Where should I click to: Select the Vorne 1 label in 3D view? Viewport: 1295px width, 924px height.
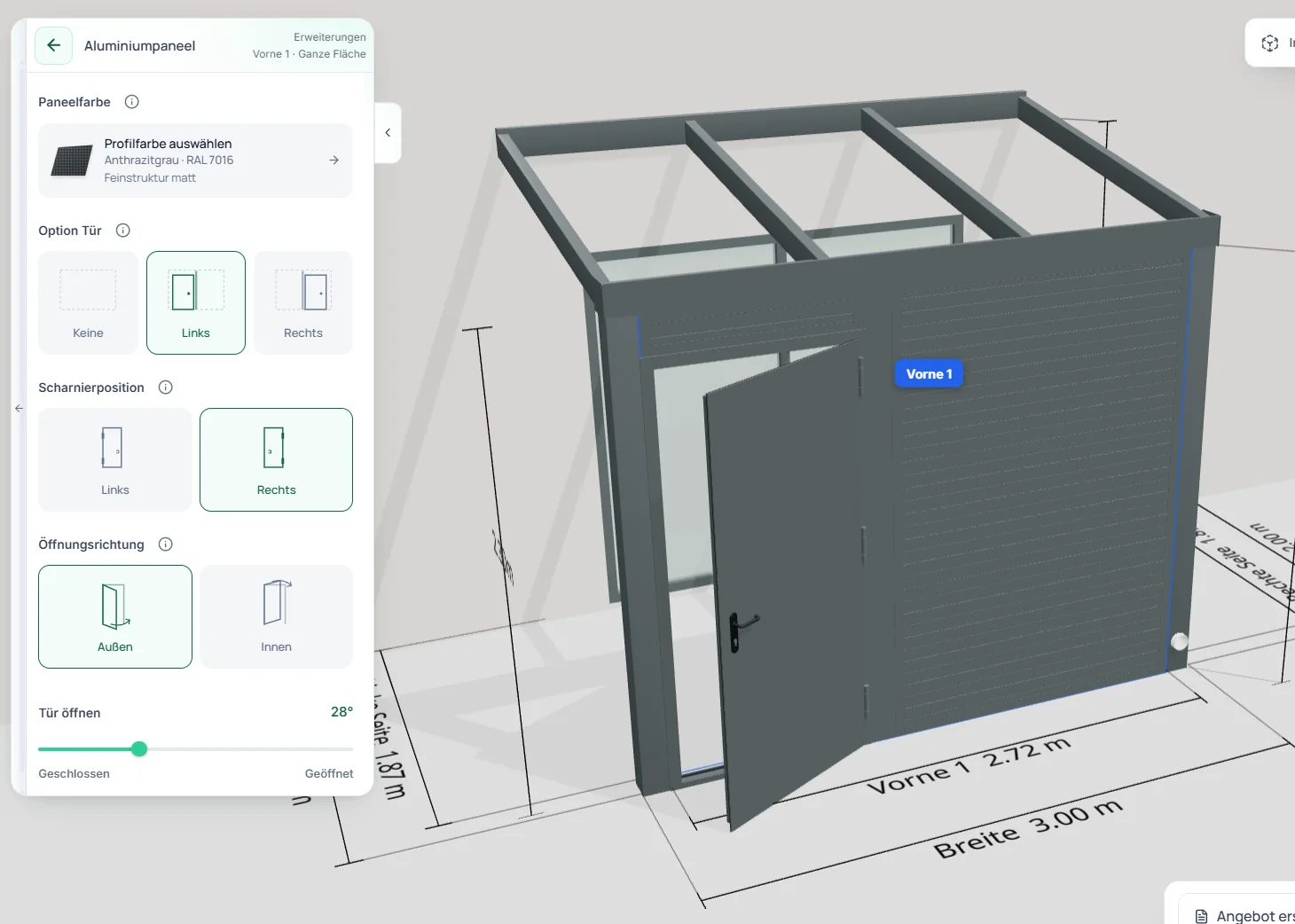(x=929, y=374)
